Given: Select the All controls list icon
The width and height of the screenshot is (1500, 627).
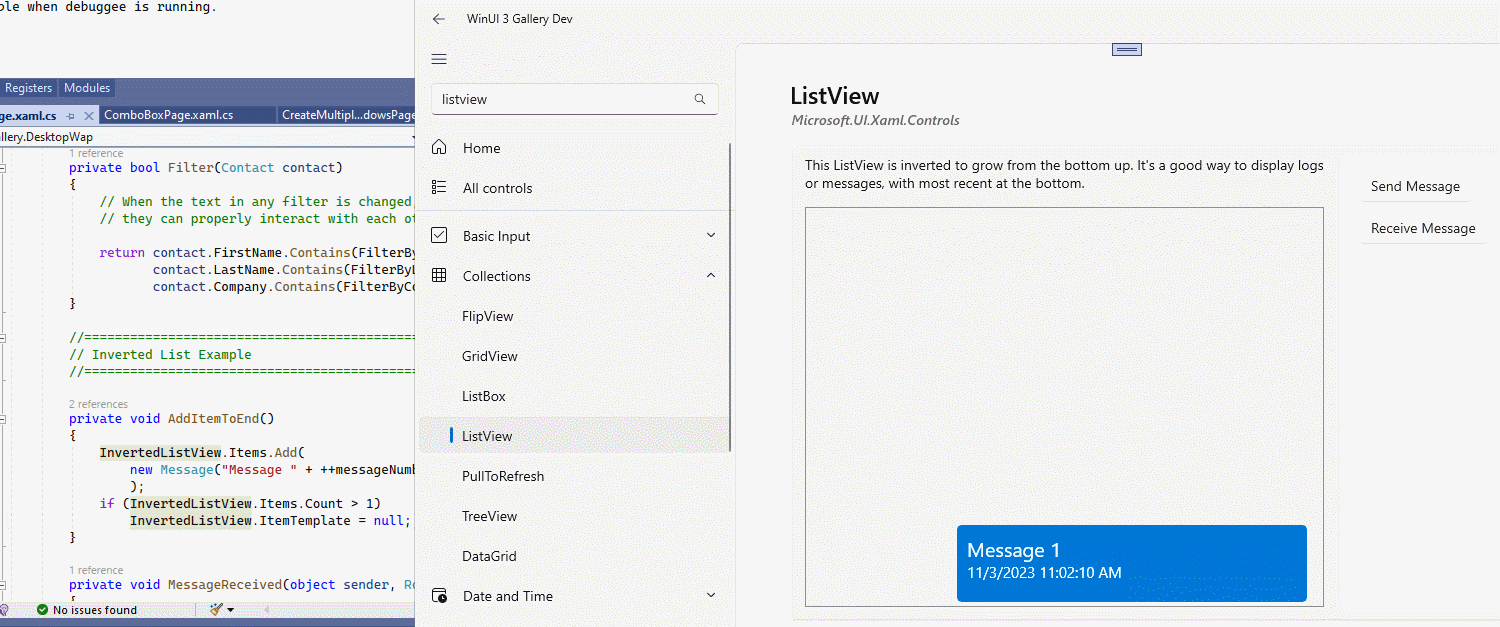Looking at the screenshot, I should pyautogui.click(x=439, y=188).
